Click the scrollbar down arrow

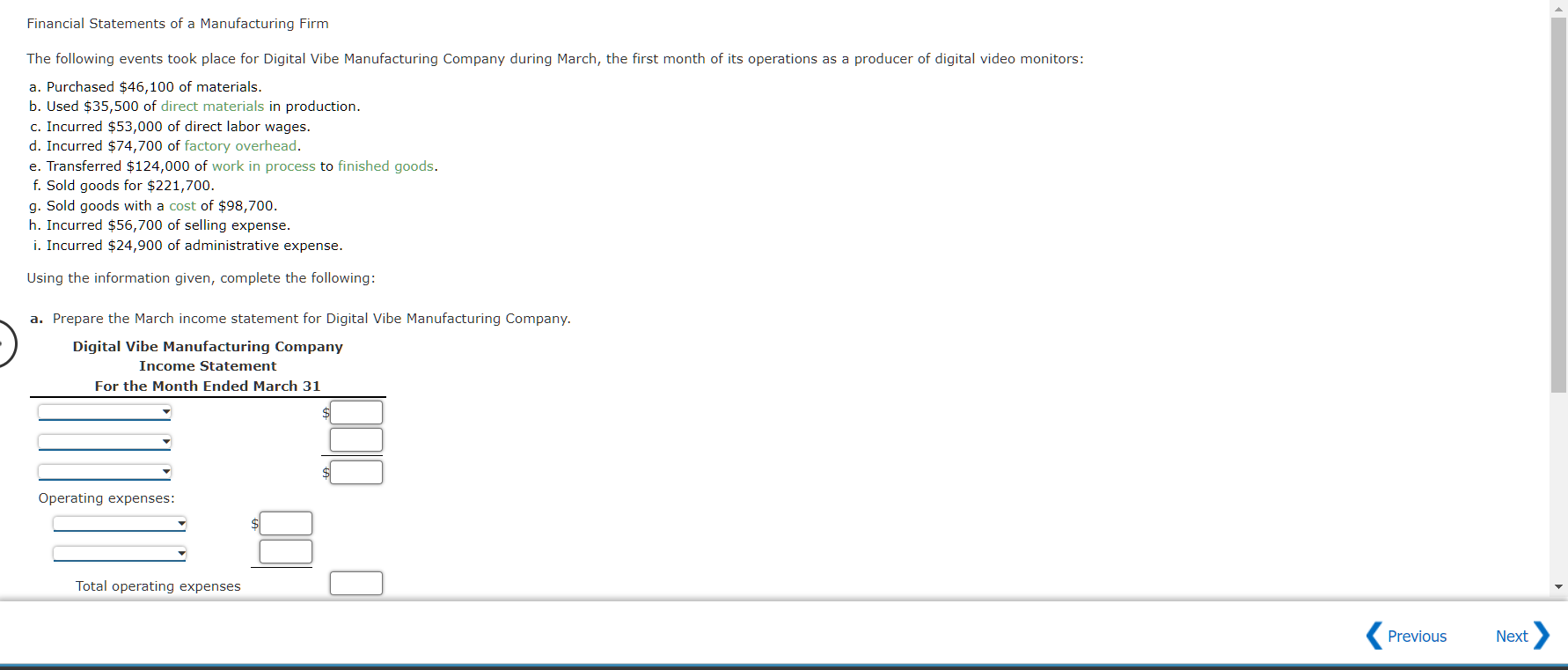[1559, 586]
